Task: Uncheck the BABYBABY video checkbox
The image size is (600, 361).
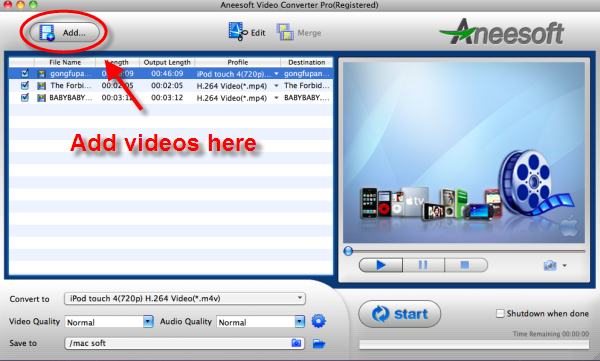Action: [x=25, y=97]
